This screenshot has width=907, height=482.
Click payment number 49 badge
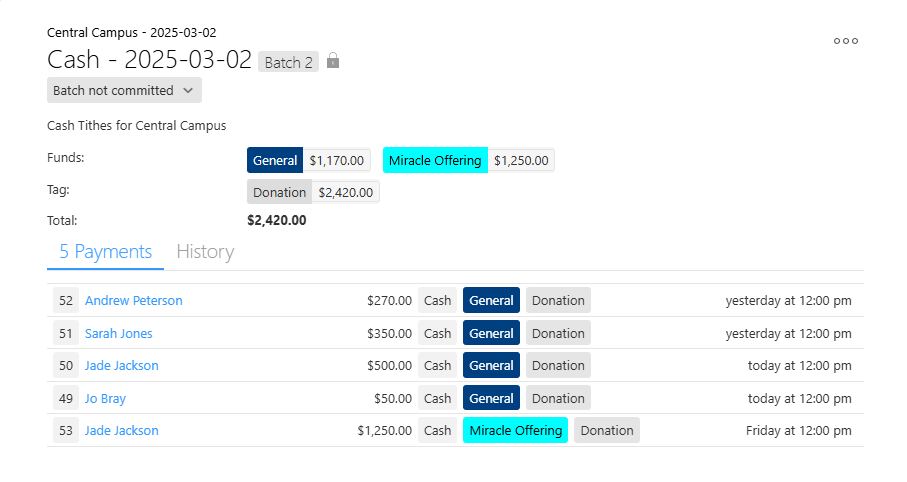(66, 399)
